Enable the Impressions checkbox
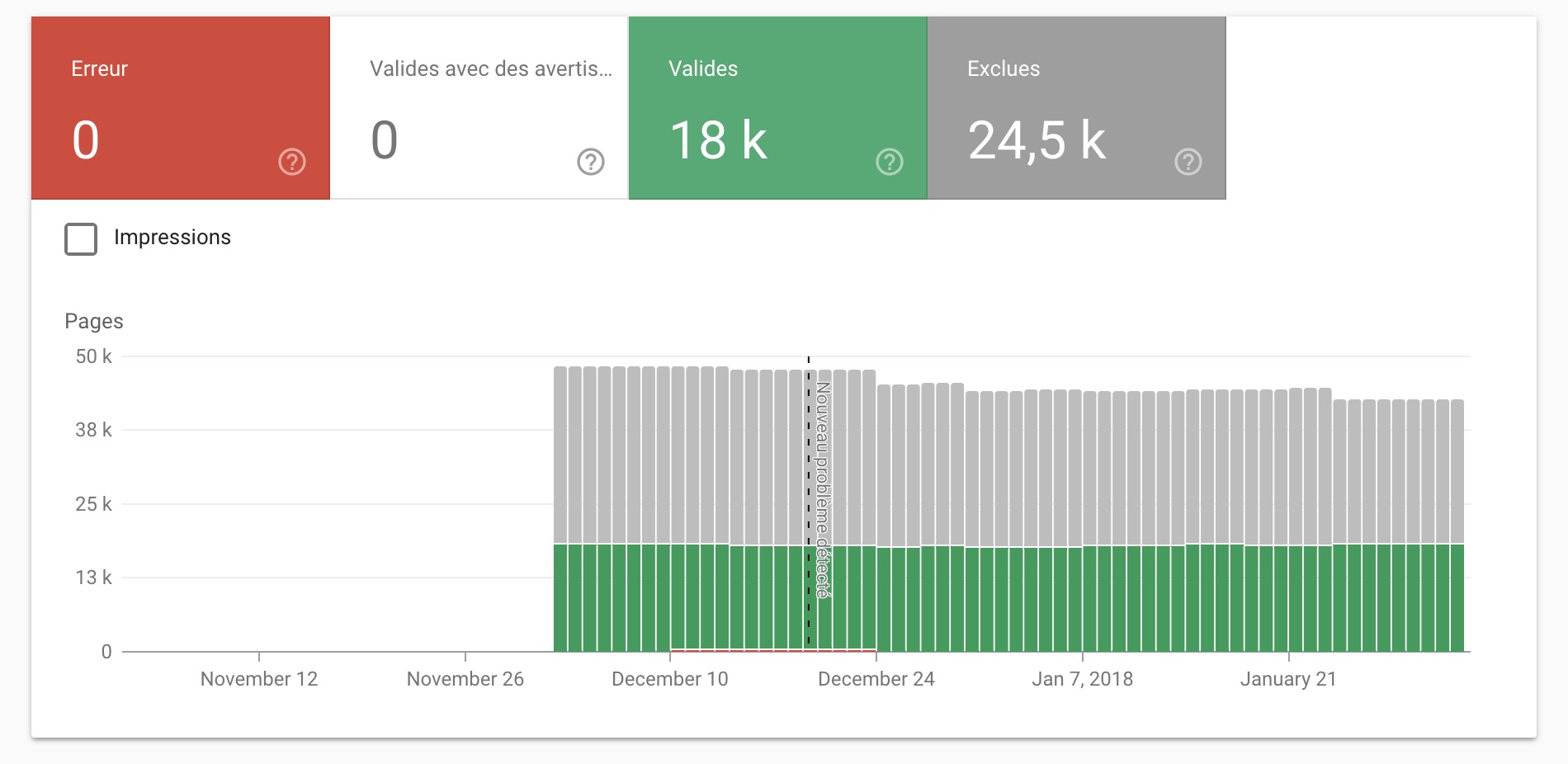The height and width of the screenshot is (764, 1568). (x=81, y=238)
